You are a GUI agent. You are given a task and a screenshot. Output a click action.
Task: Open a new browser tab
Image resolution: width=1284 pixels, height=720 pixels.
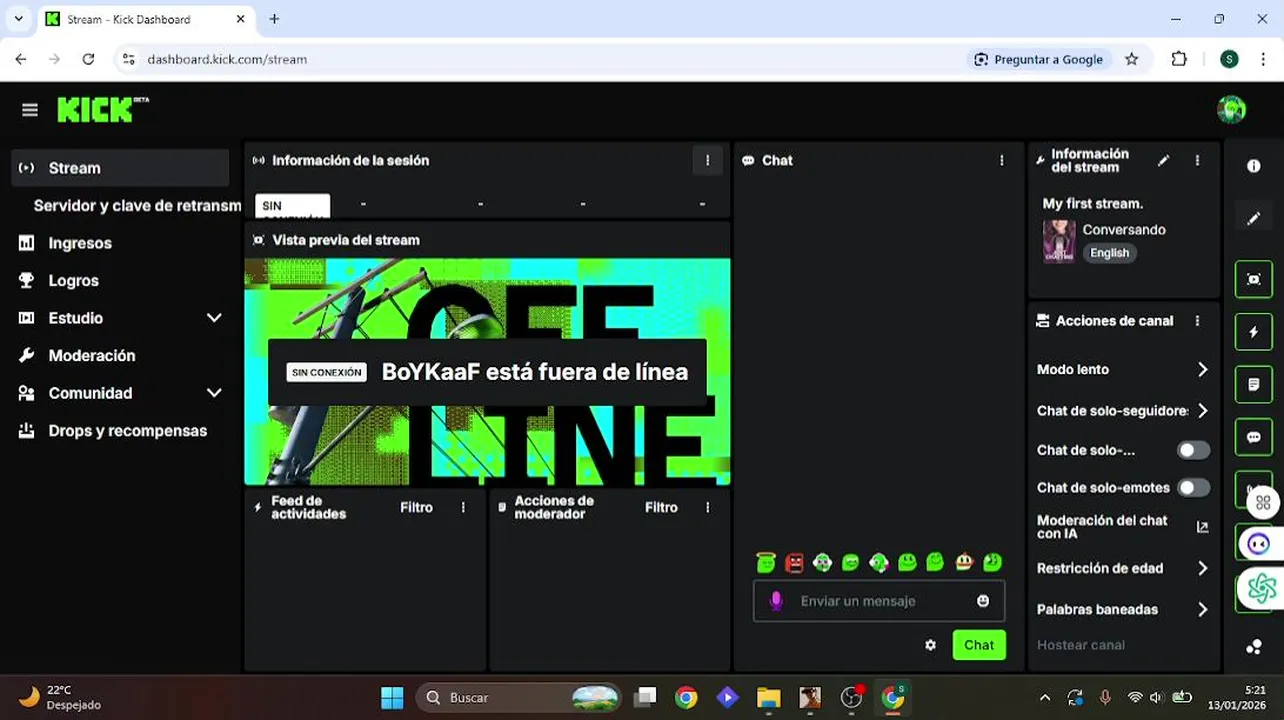point(274,19)
